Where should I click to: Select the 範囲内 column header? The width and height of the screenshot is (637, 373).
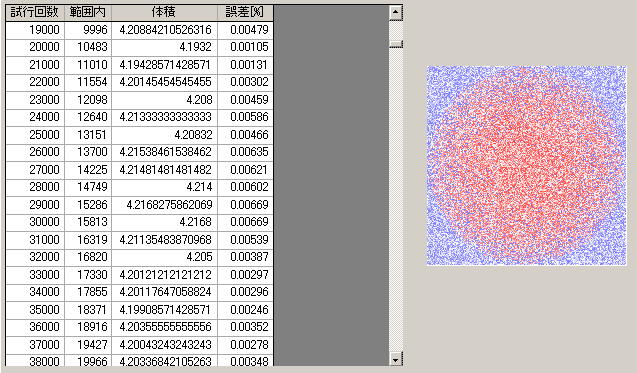tap(88, 13)
